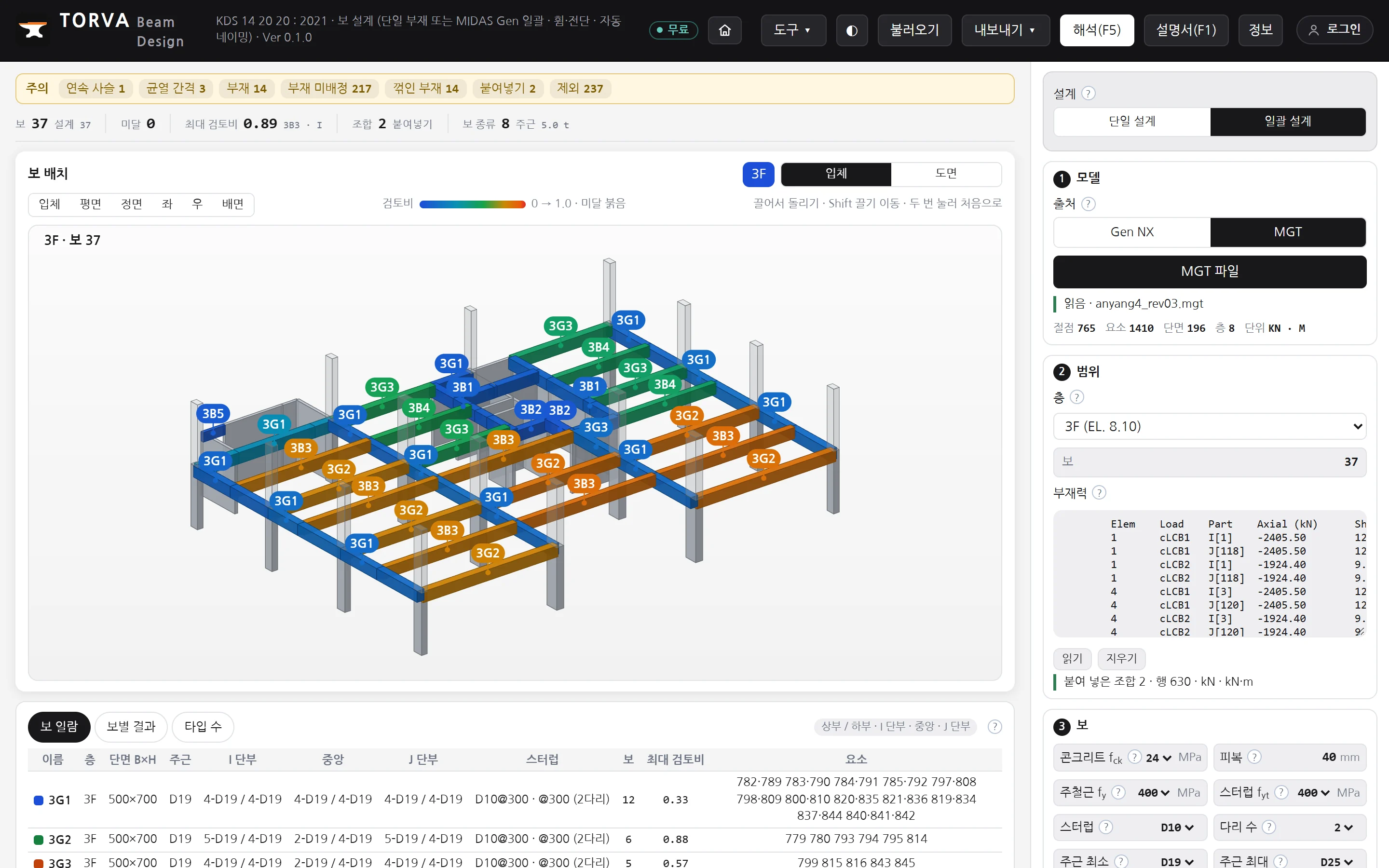Open the 보 일람 tab
This screenshot has width=1389, height=868.
click(x=59, y=727)
